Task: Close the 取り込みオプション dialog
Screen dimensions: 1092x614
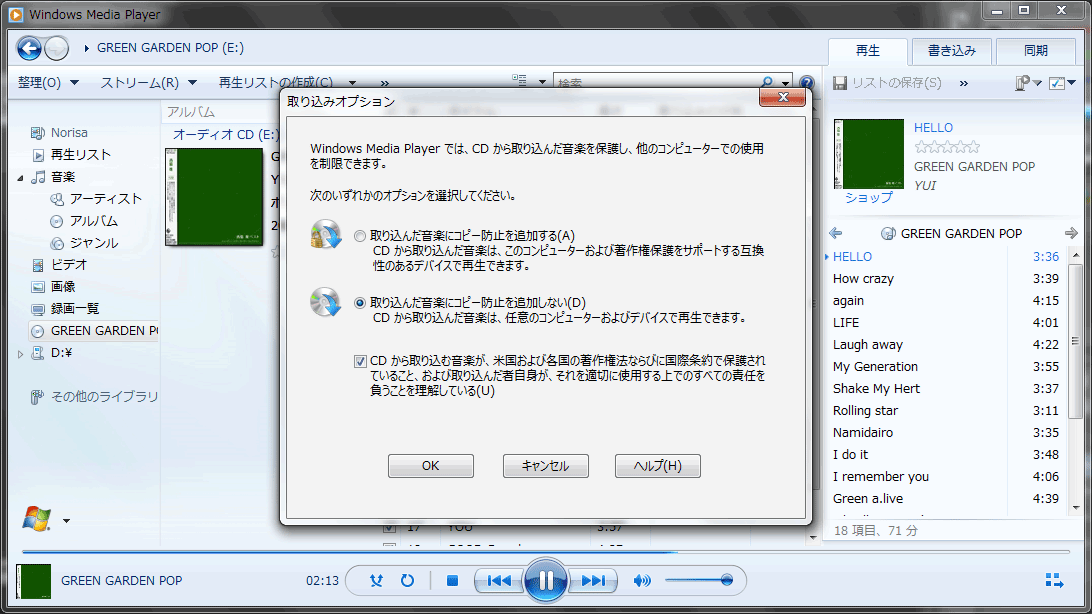Action: tap(783, 97)
